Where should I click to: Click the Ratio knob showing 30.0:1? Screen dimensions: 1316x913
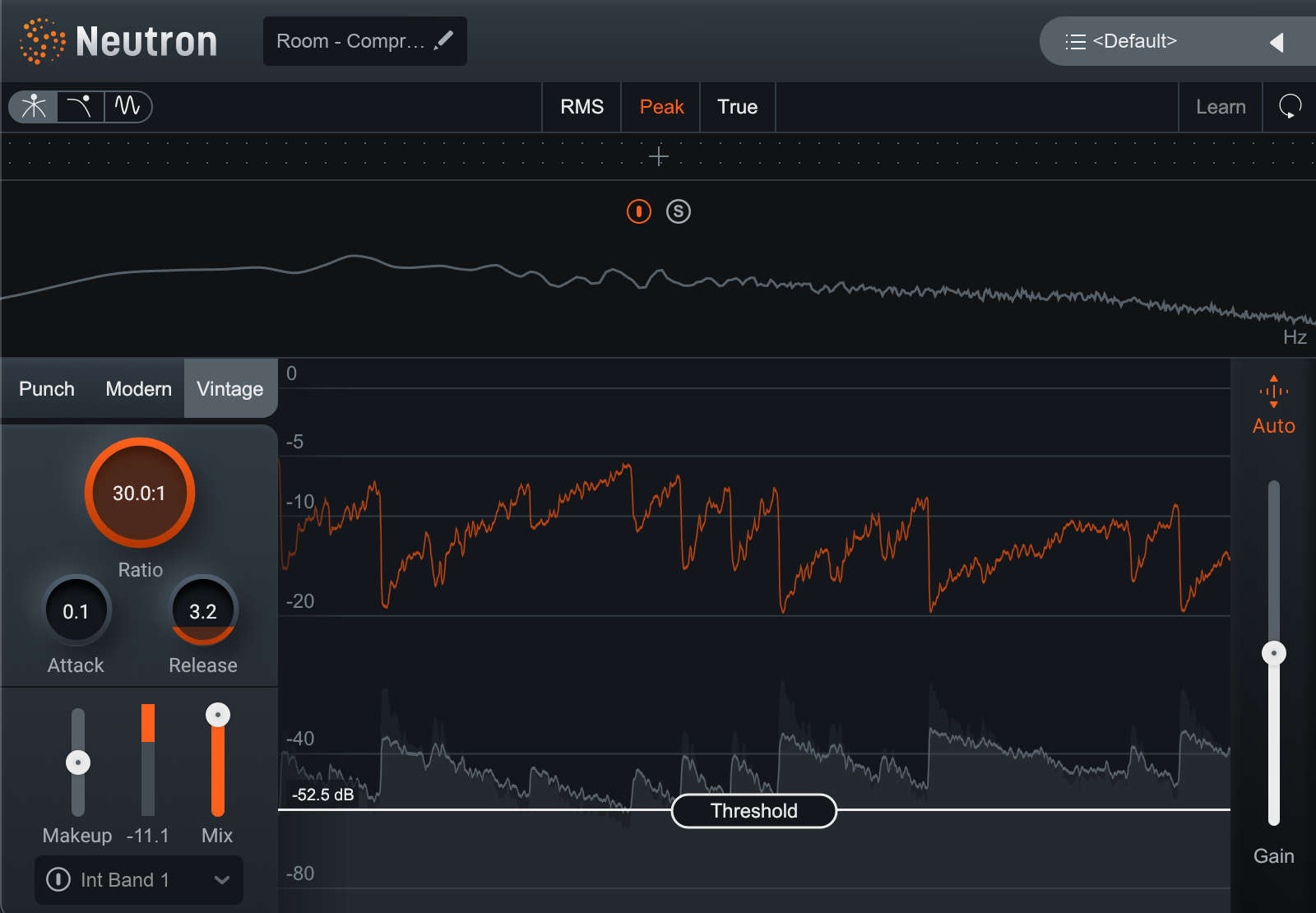[x=140, y=493]
